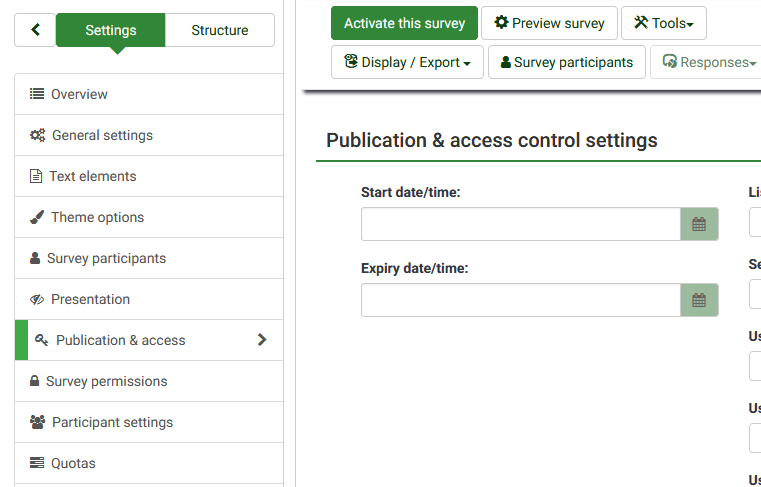
Task: Open the Expiry date/time calendar picker
Action: pyautogui.click(x=699, y=300)
